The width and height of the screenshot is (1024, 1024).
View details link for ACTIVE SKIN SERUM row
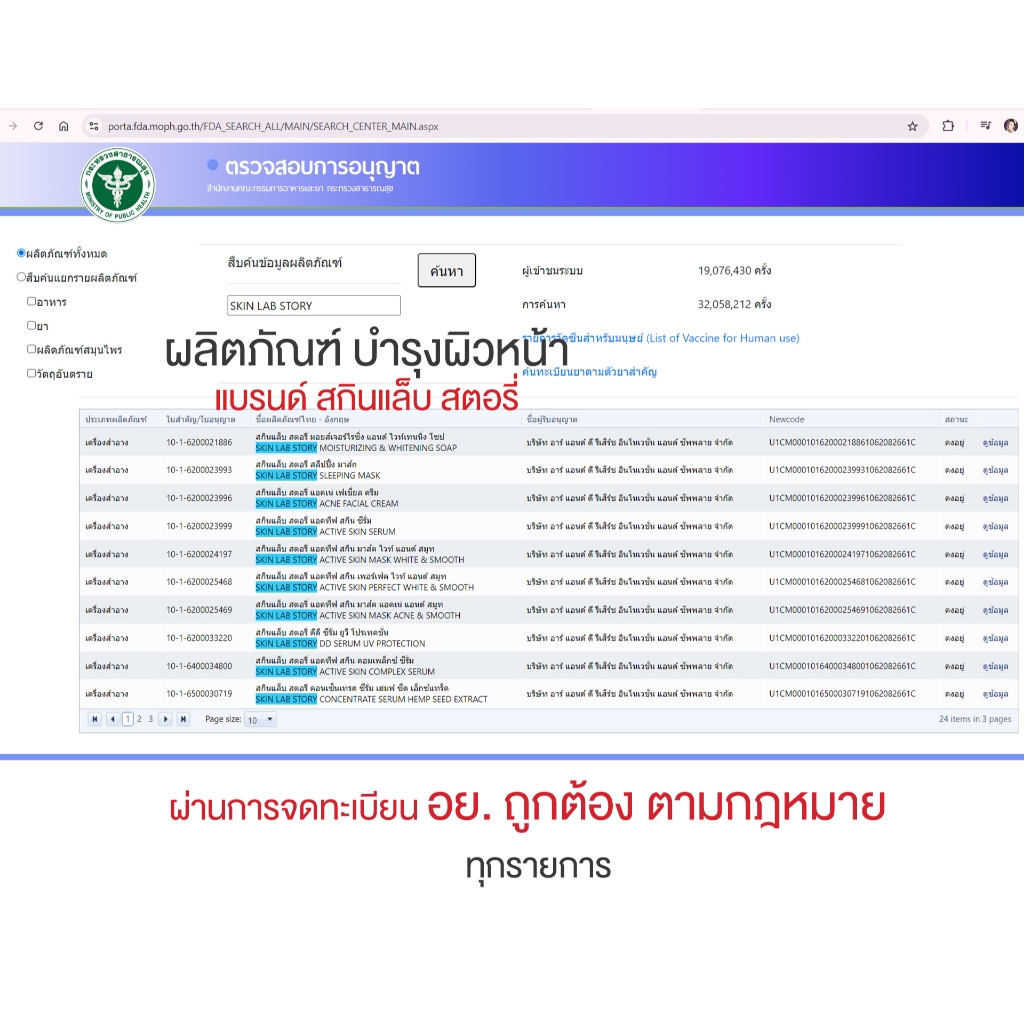995,526
